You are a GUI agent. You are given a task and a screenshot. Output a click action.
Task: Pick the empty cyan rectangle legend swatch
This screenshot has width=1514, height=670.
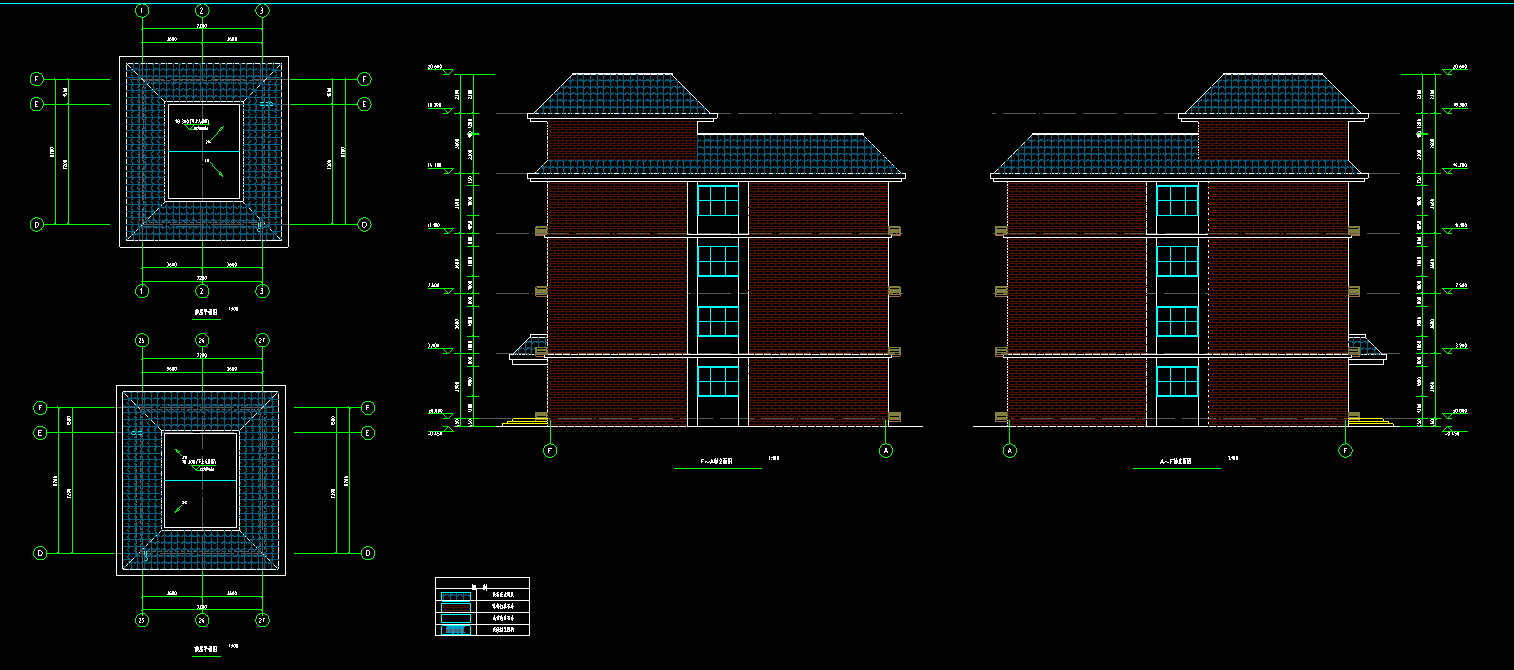tap(456, 618)
